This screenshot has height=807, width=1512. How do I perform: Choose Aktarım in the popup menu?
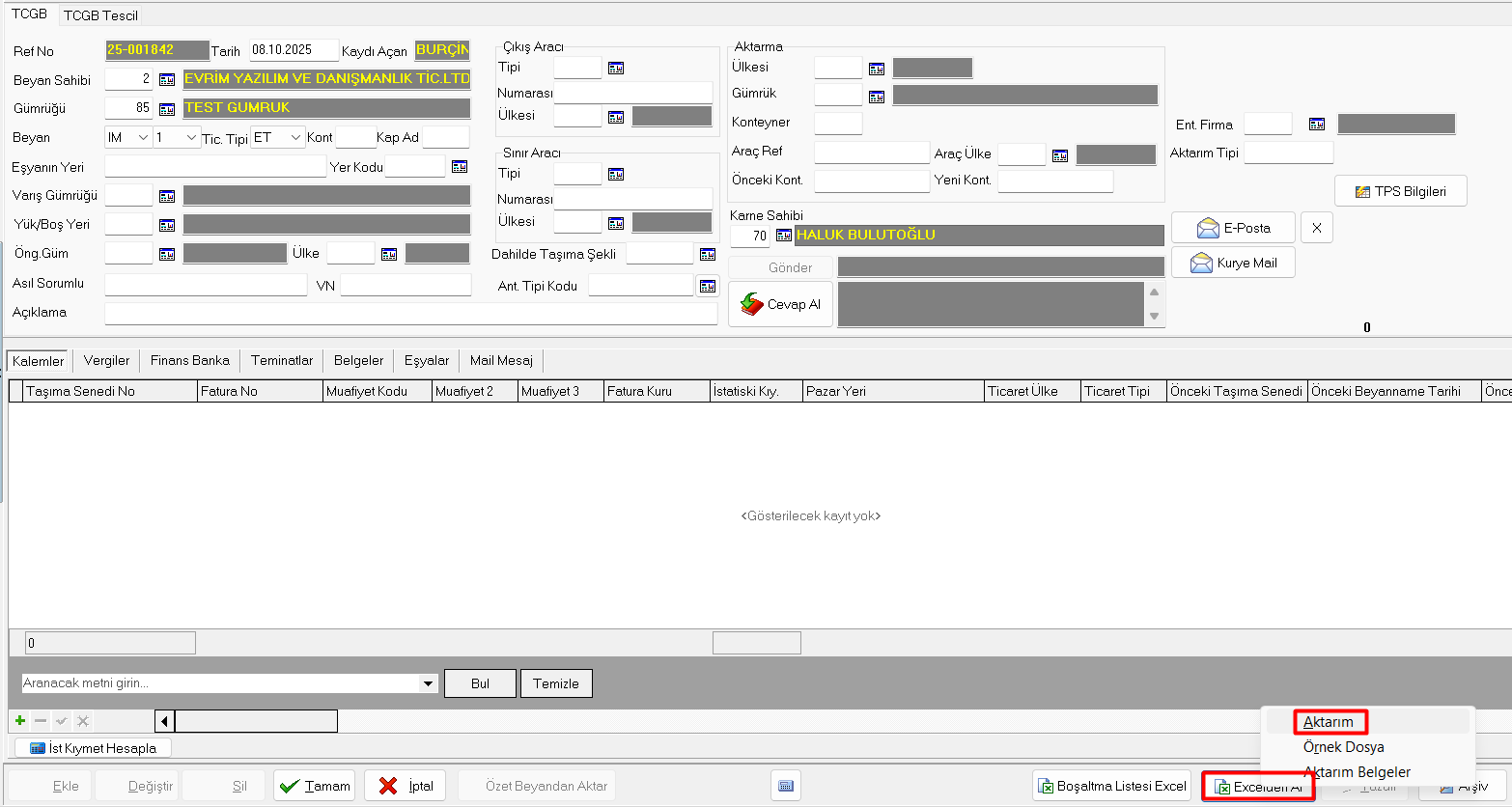tap(1329, 722)
